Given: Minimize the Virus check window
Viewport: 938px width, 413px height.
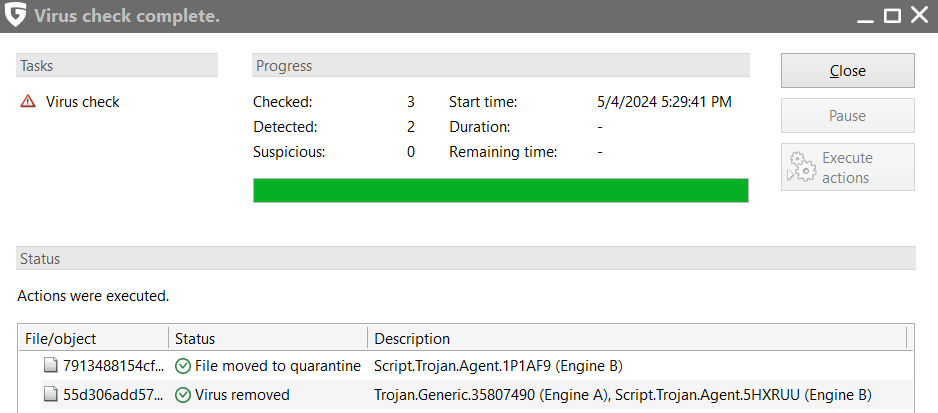Looking at the screenshot, I should pos(865,17).
